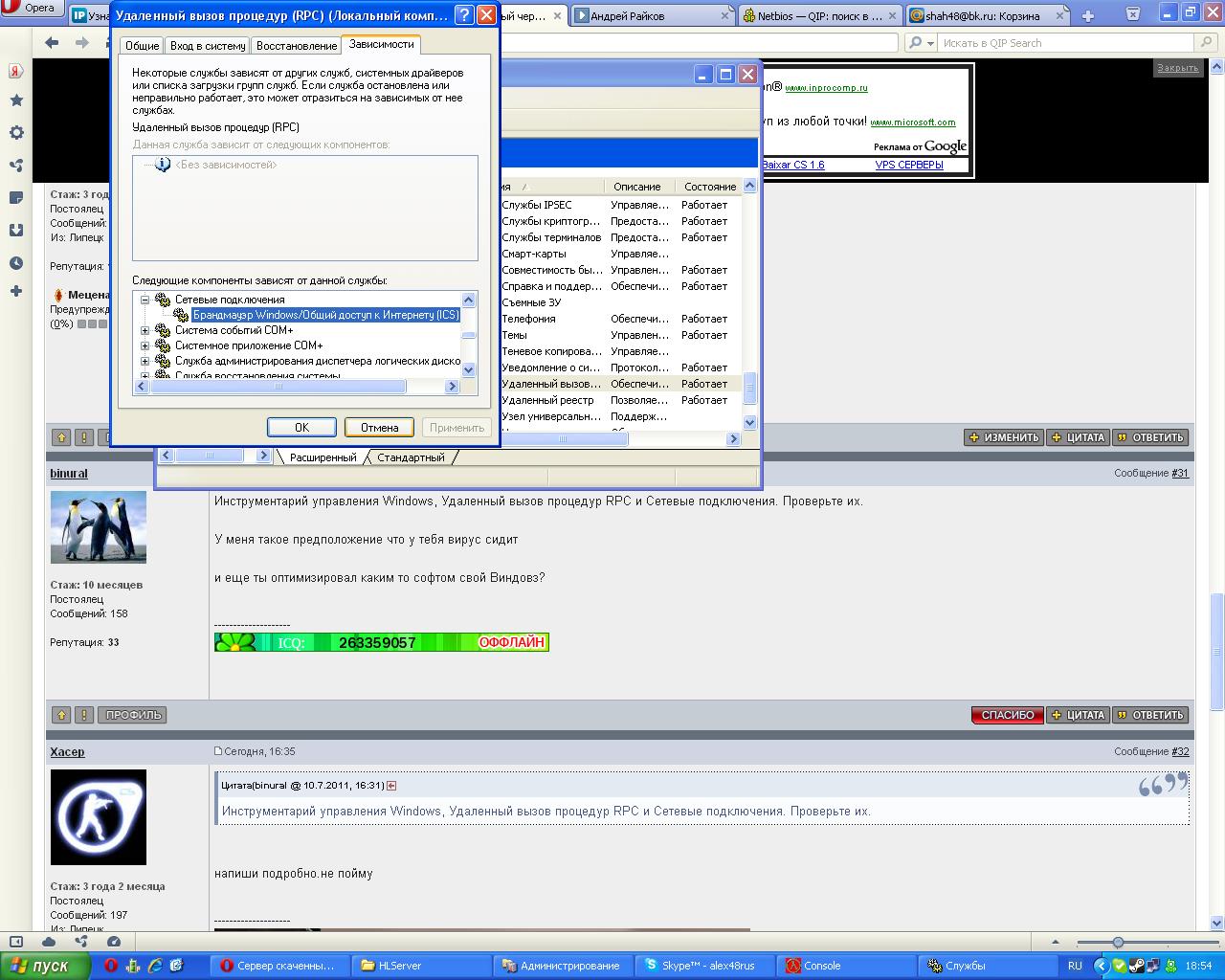Open a new Opera tab with plus
The image size is (1225, 980).
pyautogui.click(x=1088, y=16)
